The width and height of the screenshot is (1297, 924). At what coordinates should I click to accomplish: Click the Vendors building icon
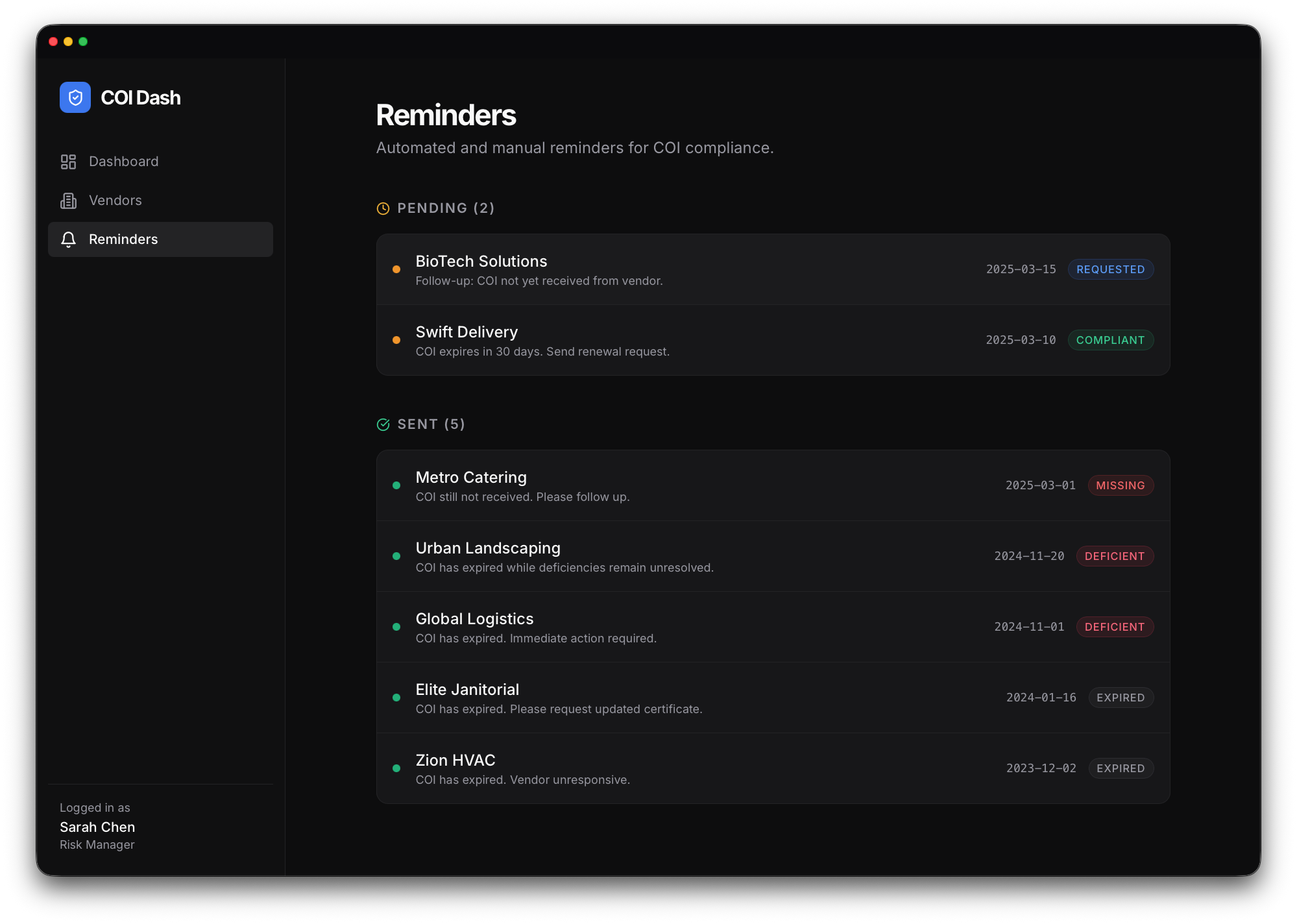coord(68,201)
